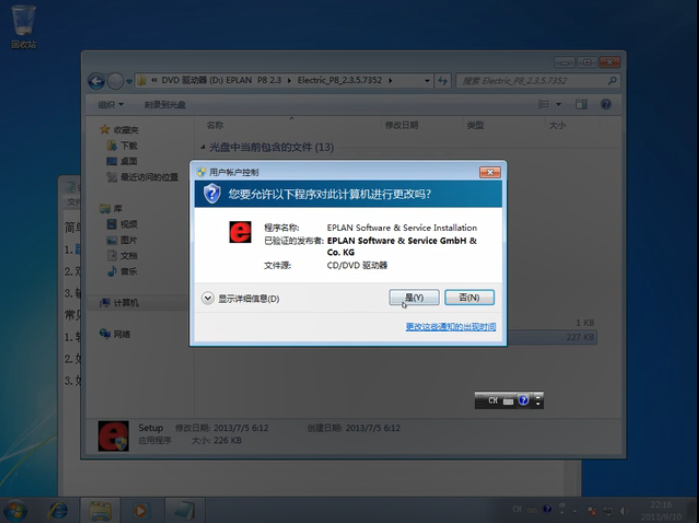Click help icon on floating language bar
This screenshot has width=699, height=523.
pyautogui.click(x=524, y=400)
